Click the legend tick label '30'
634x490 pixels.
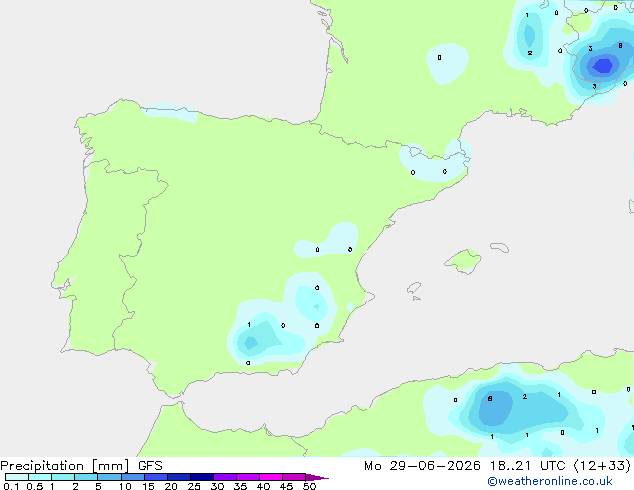pos(217,486)
